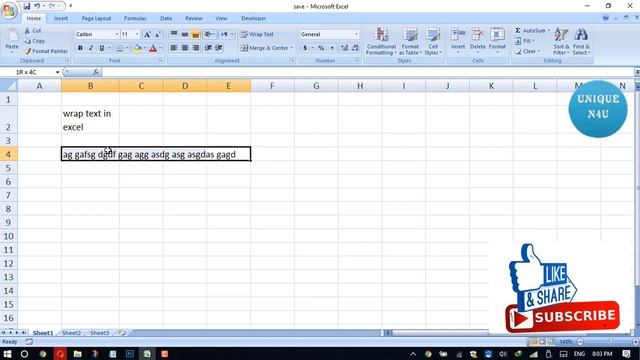Open the Insert ribbon tab
The height and width of the screenshot is (360, 640).
point(61,18)
